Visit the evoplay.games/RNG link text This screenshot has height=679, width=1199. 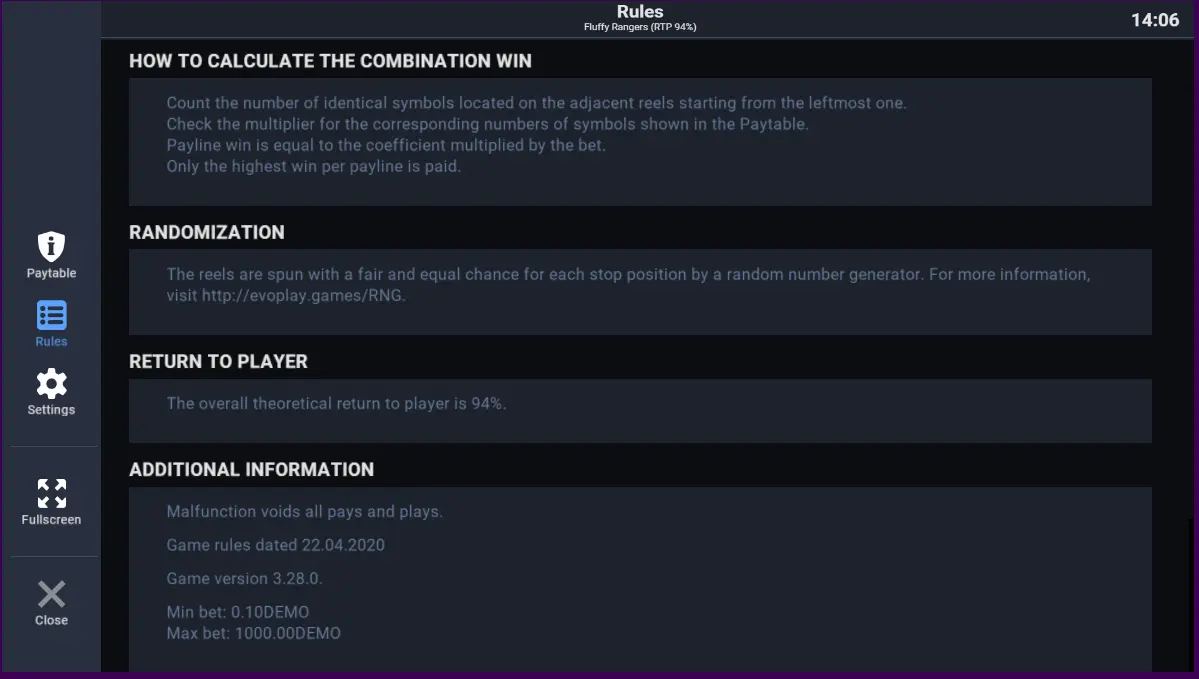(303, 295)
